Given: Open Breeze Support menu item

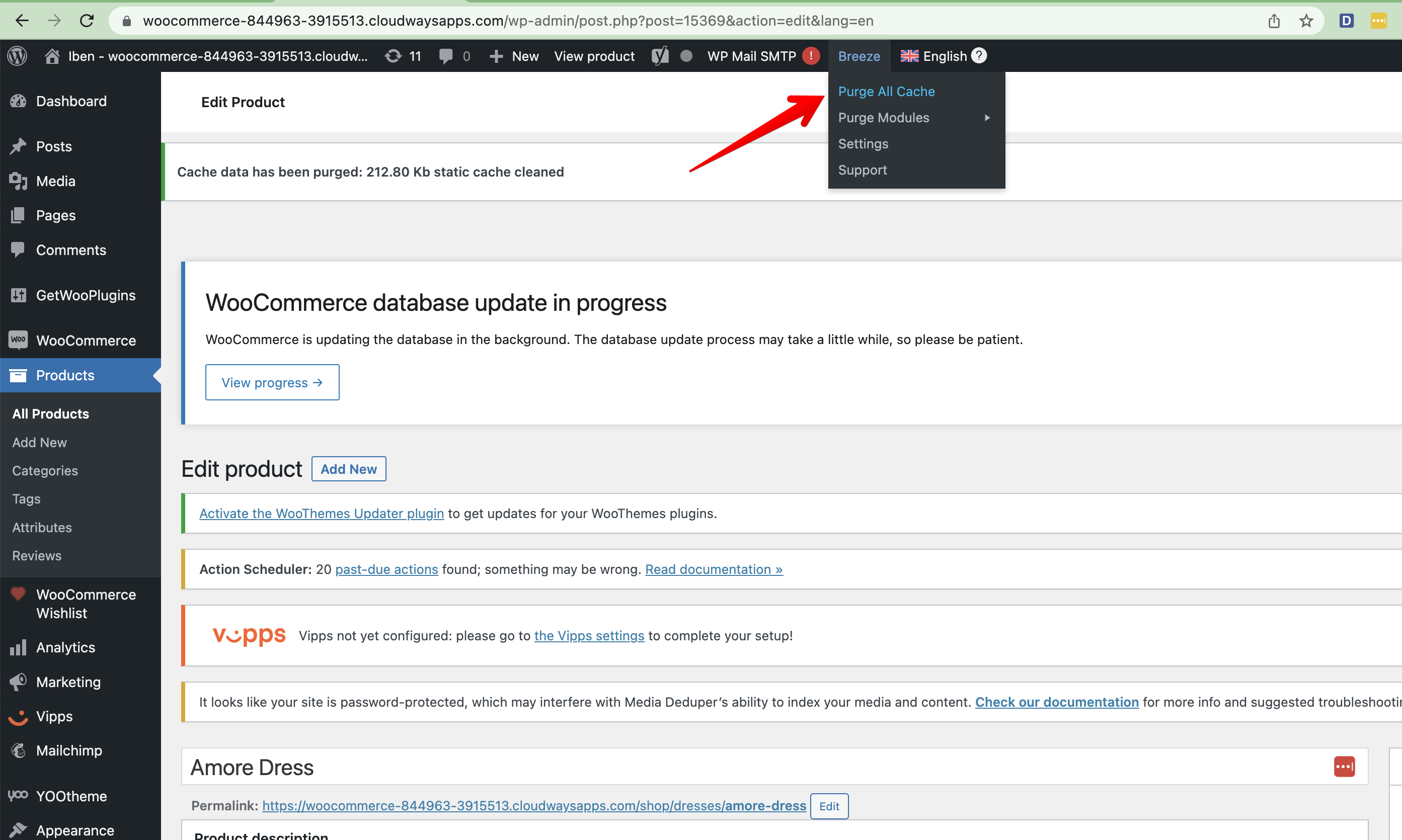Looking at the screenshot, I should point(863,170).
